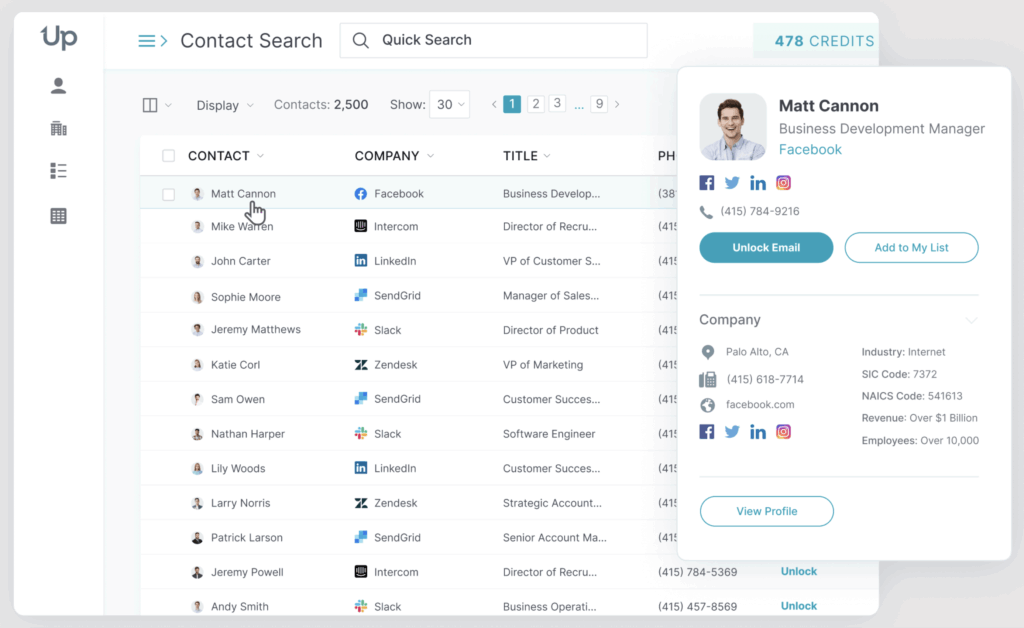The width and height of the screenshot is (1024, 628).
Task: Open the companies building icon in sidebar
Action: point(58,128)
